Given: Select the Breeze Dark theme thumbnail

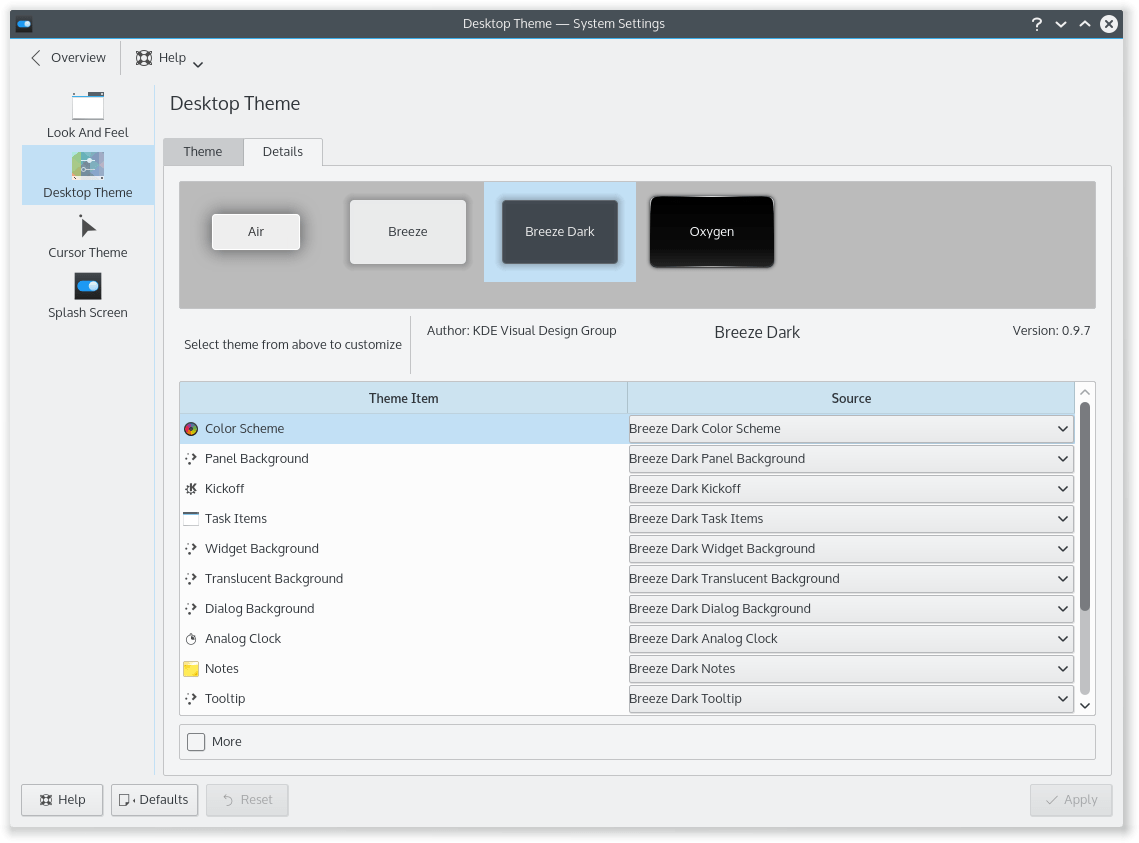Looking at the screenshot, I should (560, 232).
